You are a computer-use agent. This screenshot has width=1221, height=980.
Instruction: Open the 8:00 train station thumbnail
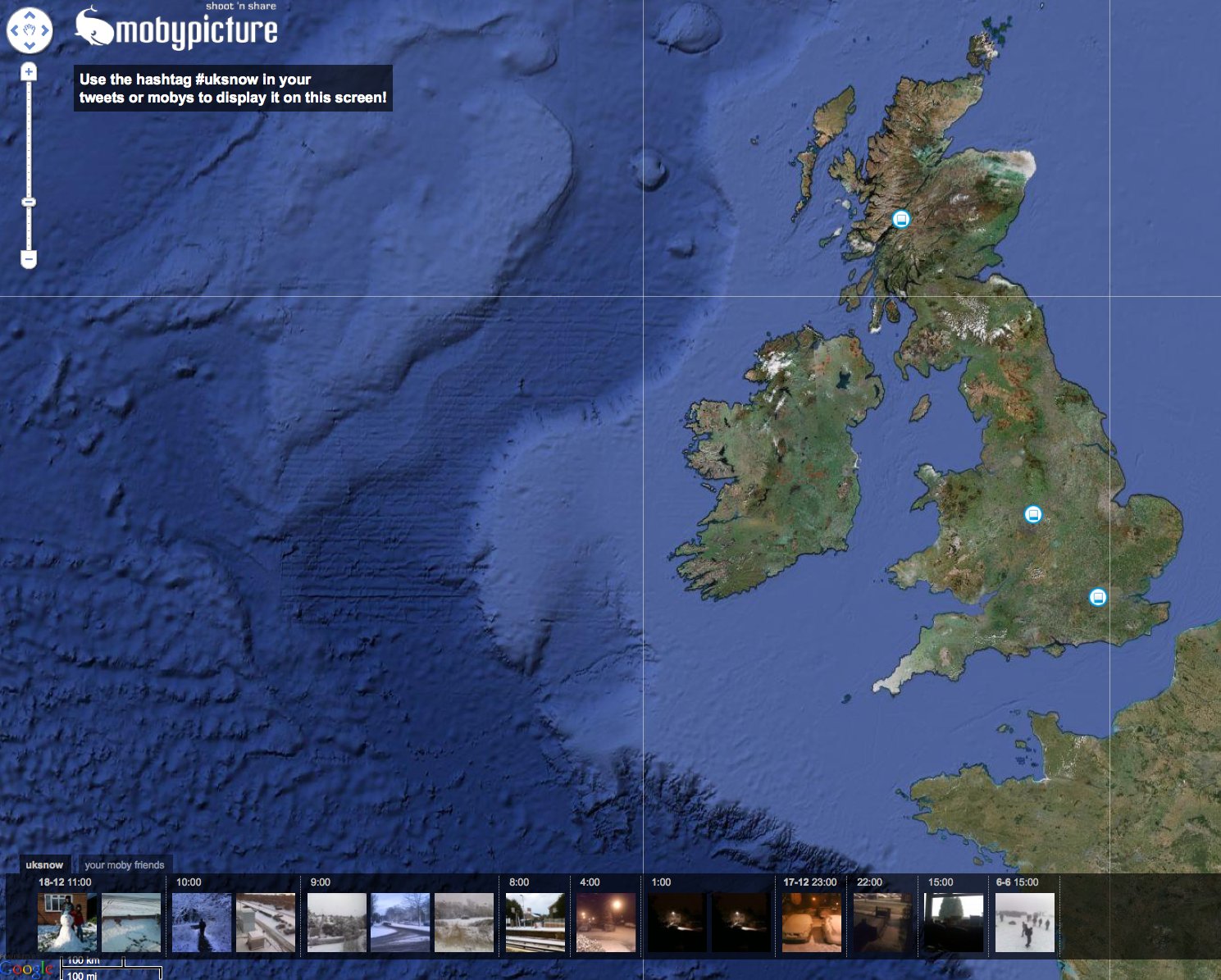pyautogui.click(x=535, y=923)
